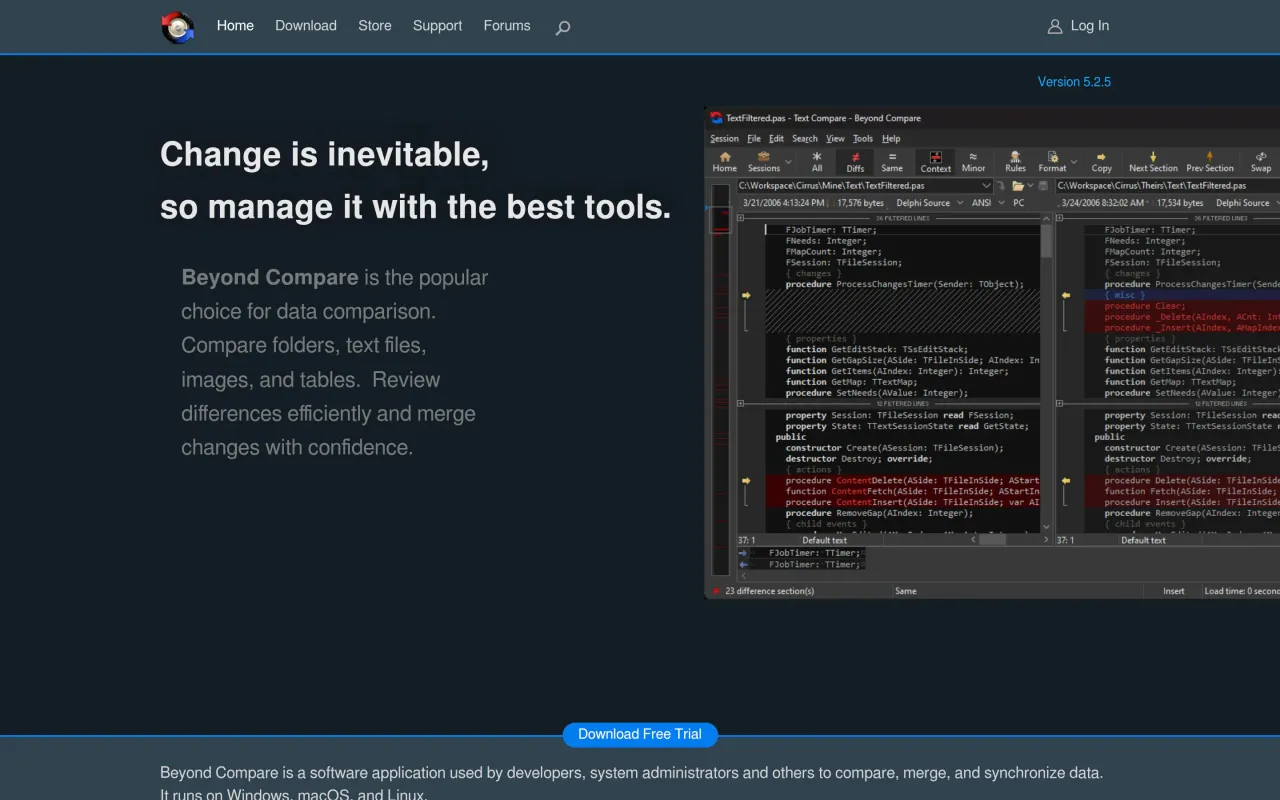Click the Copy arrow toolbar icon
The image size is (1280, 800).
coord(1101,157)
